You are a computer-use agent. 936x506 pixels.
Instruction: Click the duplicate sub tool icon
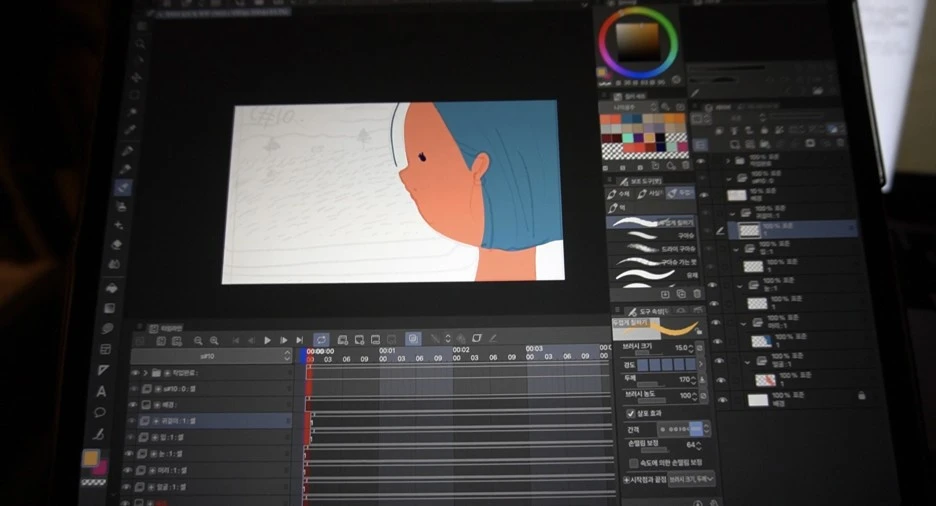coord(681,294)
